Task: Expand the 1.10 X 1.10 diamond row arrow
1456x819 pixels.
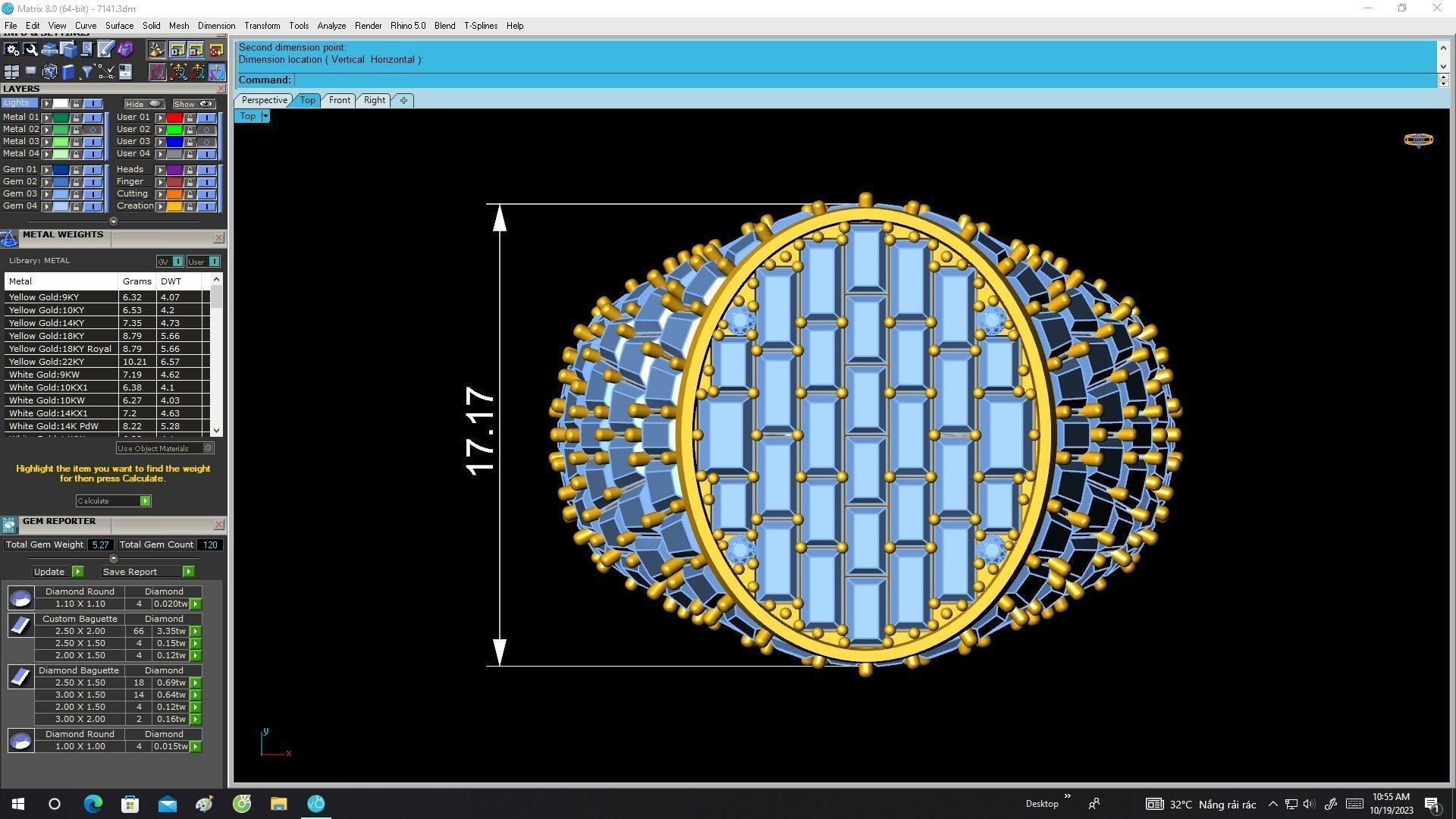Action: 196,604
